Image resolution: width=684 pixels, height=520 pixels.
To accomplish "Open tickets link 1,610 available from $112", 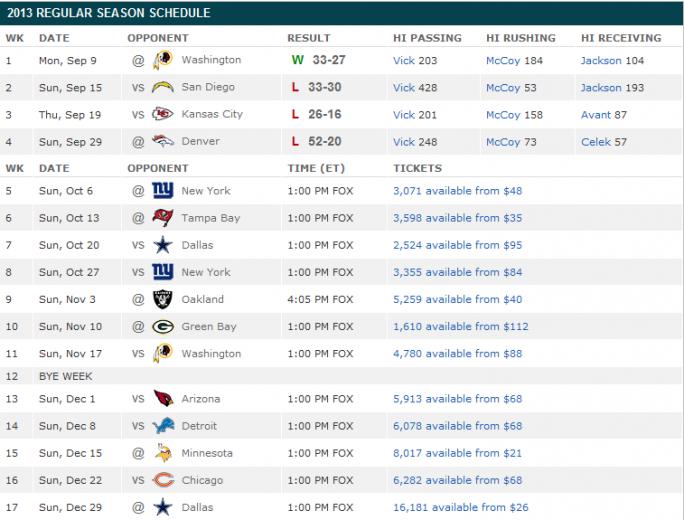I will click(x=461, y=326).
